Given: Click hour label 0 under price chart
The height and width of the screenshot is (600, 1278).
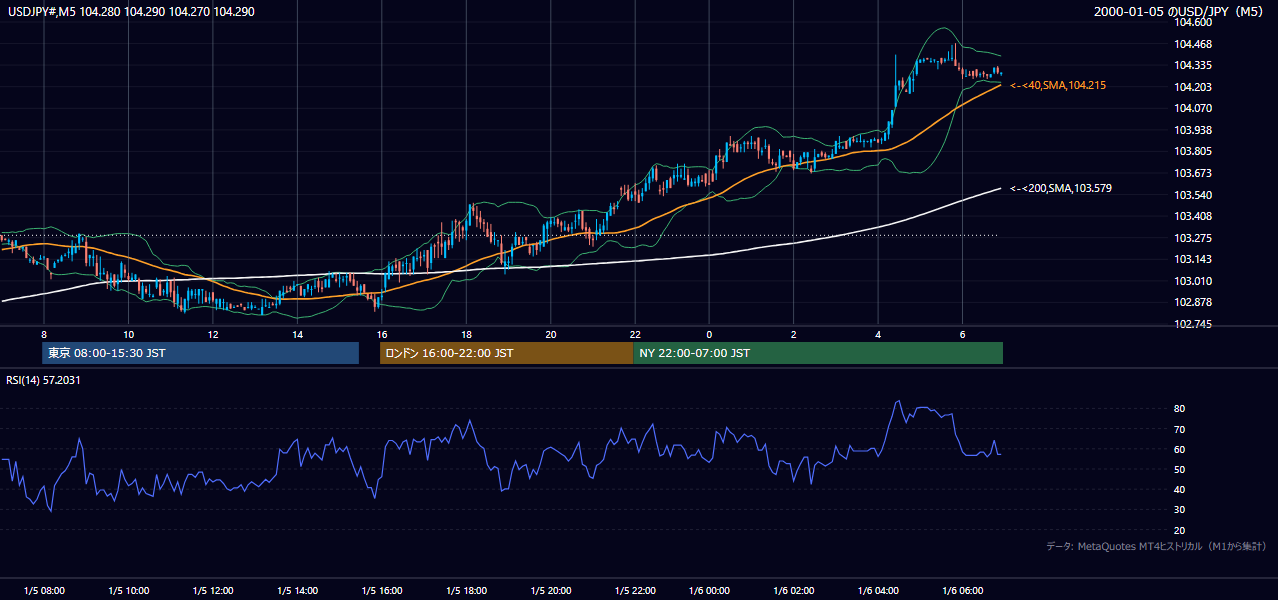Looking at the screenshot, I should (x=709, y=334).
